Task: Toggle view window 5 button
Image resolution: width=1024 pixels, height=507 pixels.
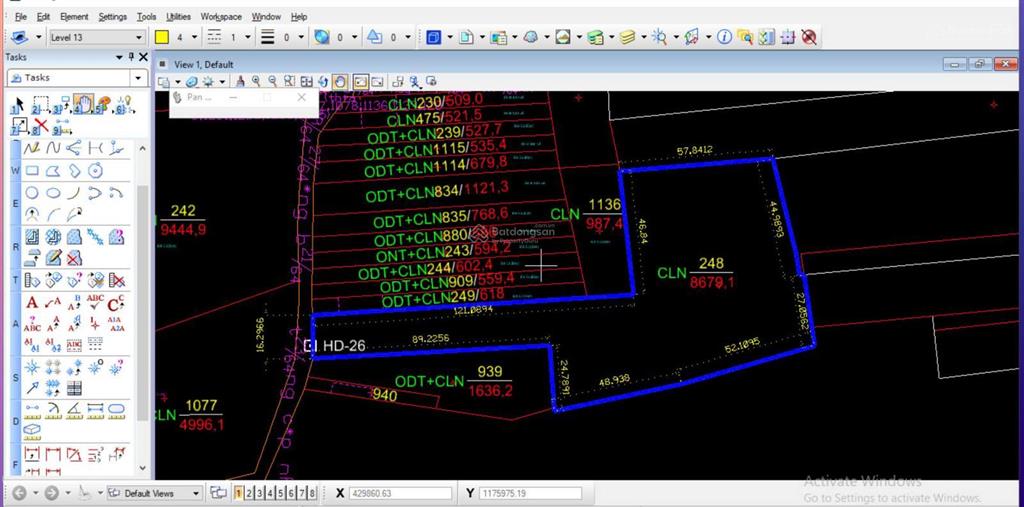Action: coord(280,493)
